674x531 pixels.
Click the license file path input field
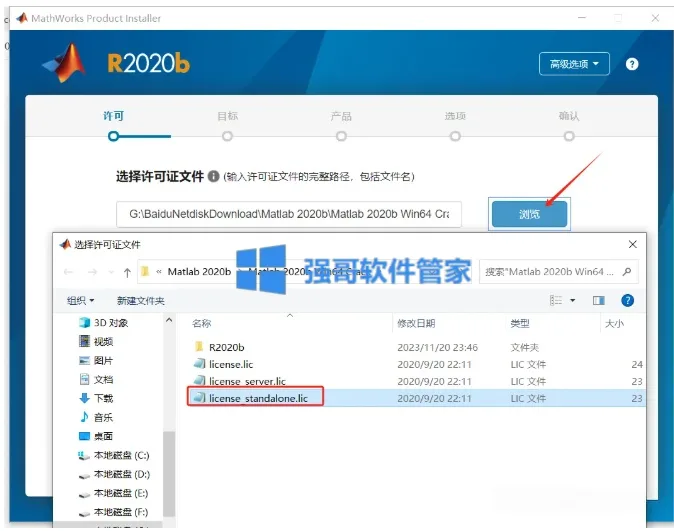point(289,214)
